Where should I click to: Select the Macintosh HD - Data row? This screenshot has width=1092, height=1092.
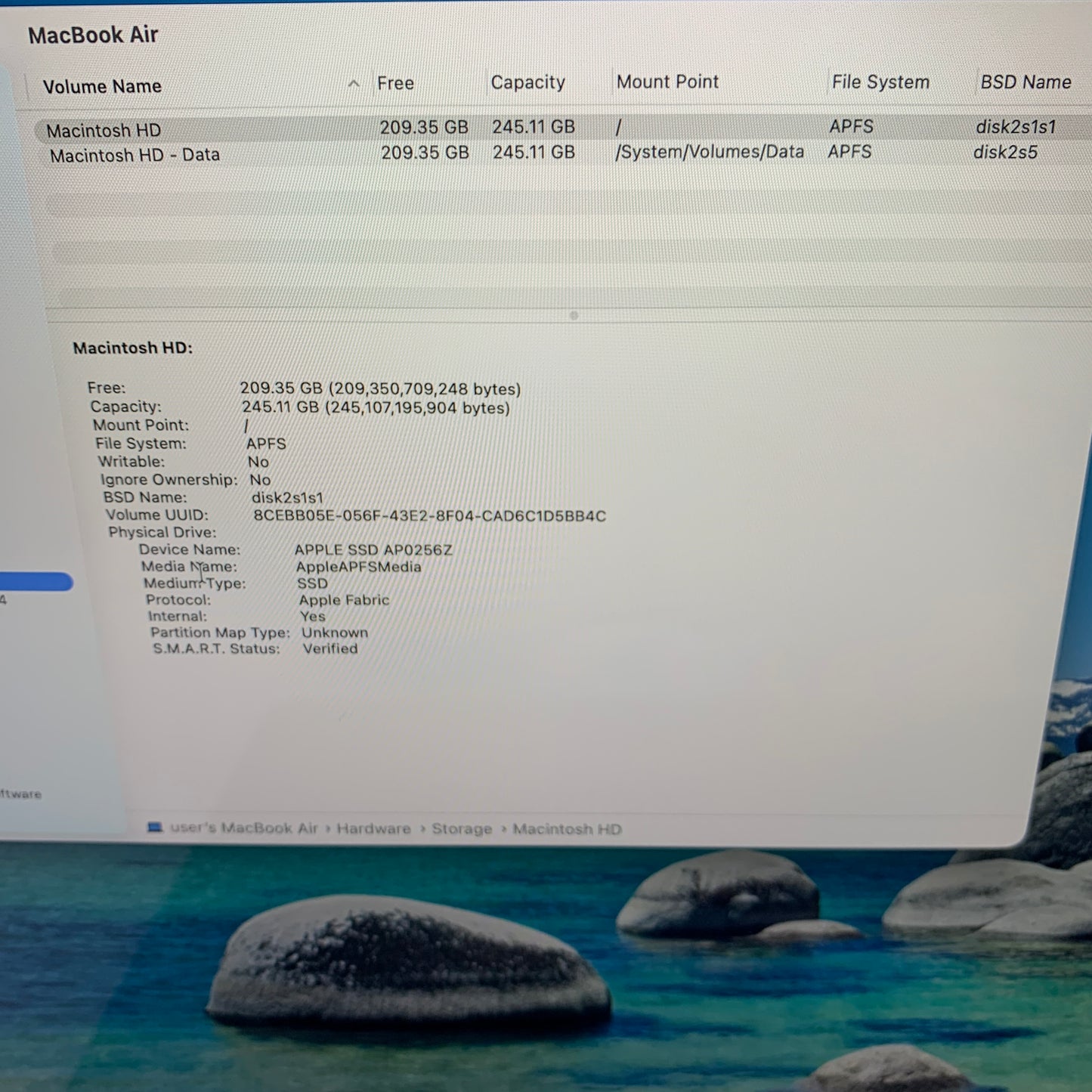(563, 153)
